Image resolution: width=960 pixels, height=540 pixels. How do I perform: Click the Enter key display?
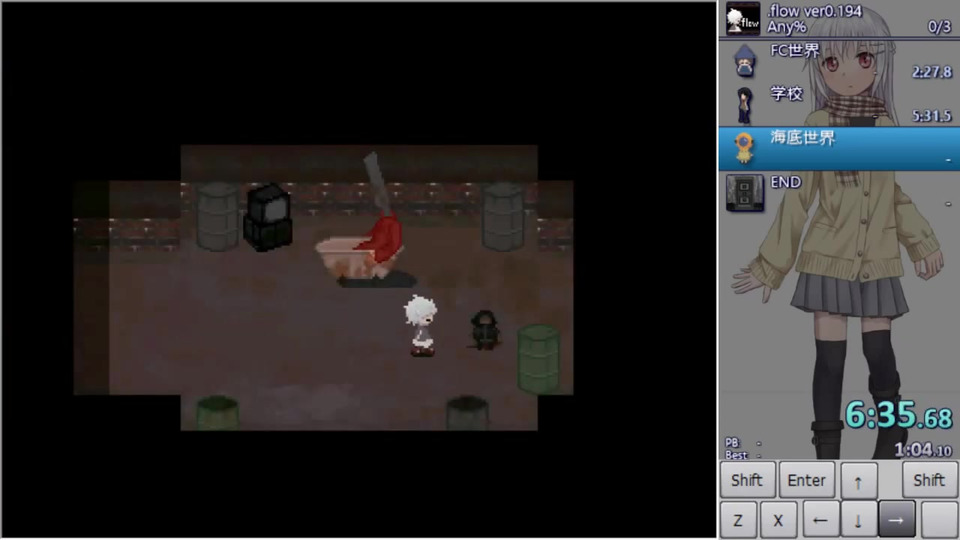click(806, 480)
